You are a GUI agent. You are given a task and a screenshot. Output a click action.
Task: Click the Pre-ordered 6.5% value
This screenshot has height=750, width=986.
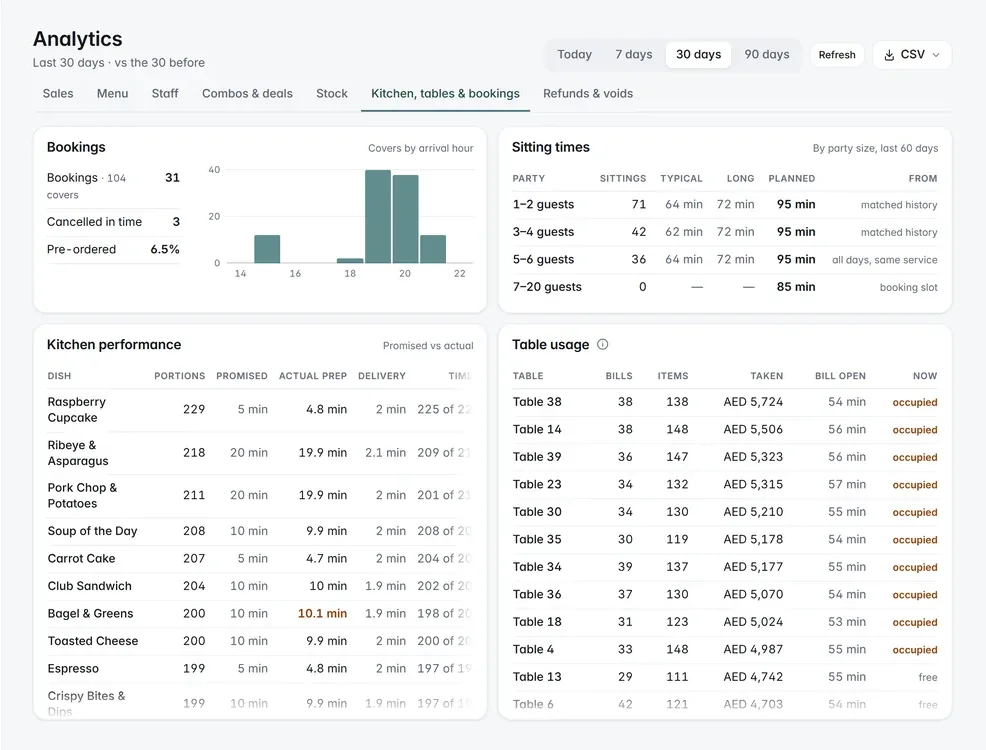(x=165, y=250)
